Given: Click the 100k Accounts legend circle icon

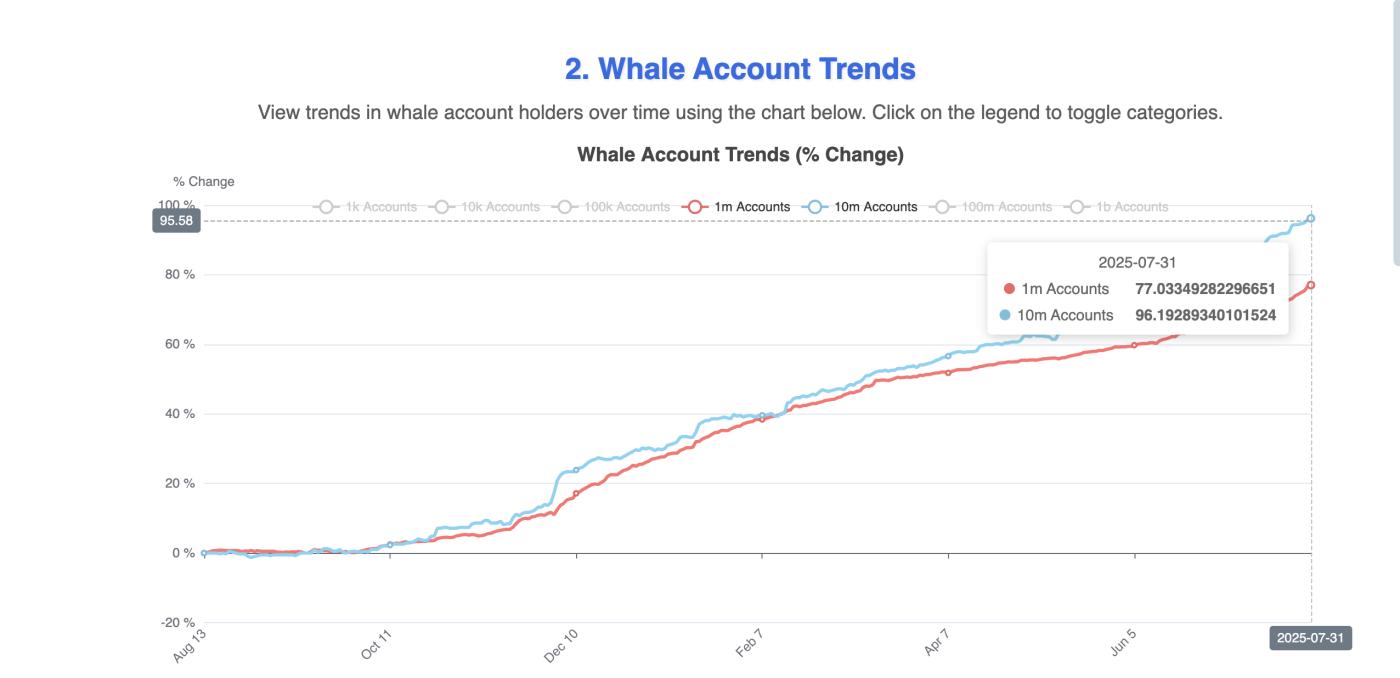Looking at the screenshot, I should 563,206.
